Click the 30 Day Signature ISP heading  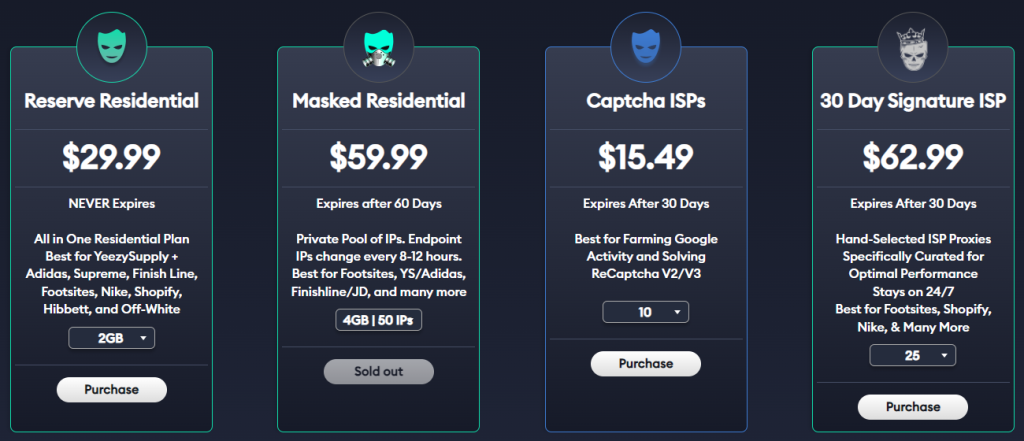pyautogui.click(x=912, y=101)
